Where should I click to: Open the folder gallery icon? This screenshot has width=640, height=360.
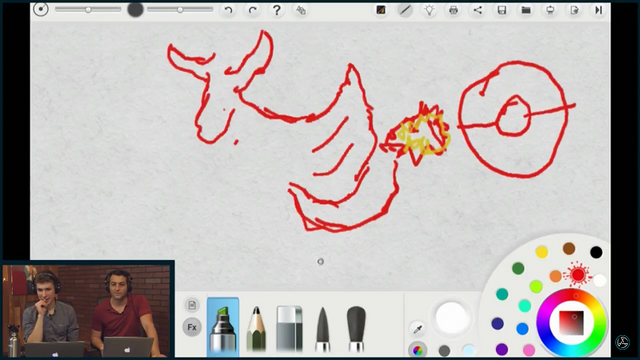tap(526, 10)
